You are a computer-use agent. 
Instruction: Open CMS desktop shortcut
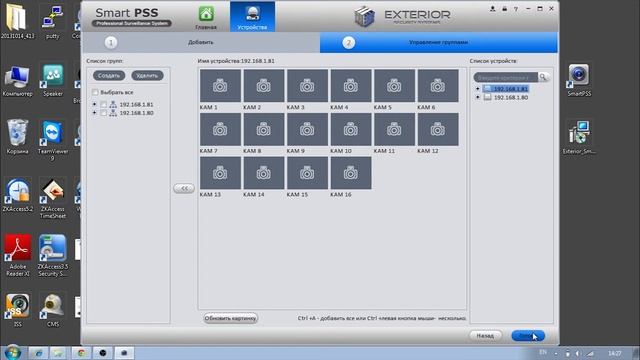(x=53, y=310)
